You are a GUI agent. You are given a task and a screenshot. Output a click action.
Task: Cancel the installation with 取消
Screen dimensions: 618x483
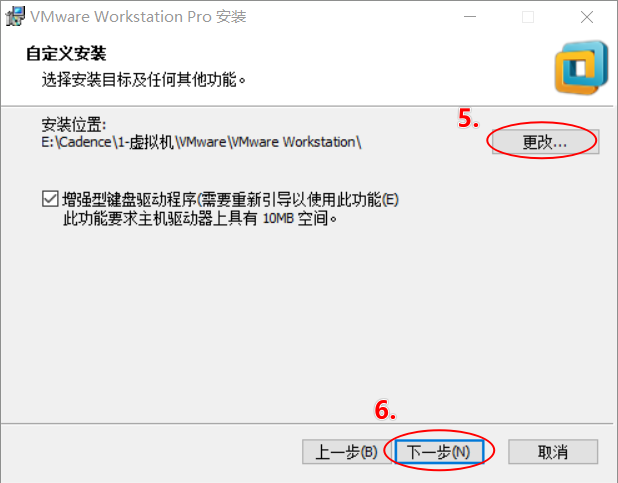point(553,451)
